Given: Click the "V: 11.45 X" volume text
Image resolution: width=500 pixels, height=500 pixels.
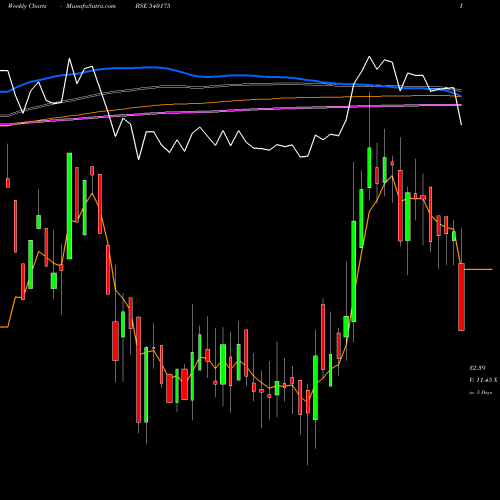Looking at the screenshot, I should click(483, 380).
